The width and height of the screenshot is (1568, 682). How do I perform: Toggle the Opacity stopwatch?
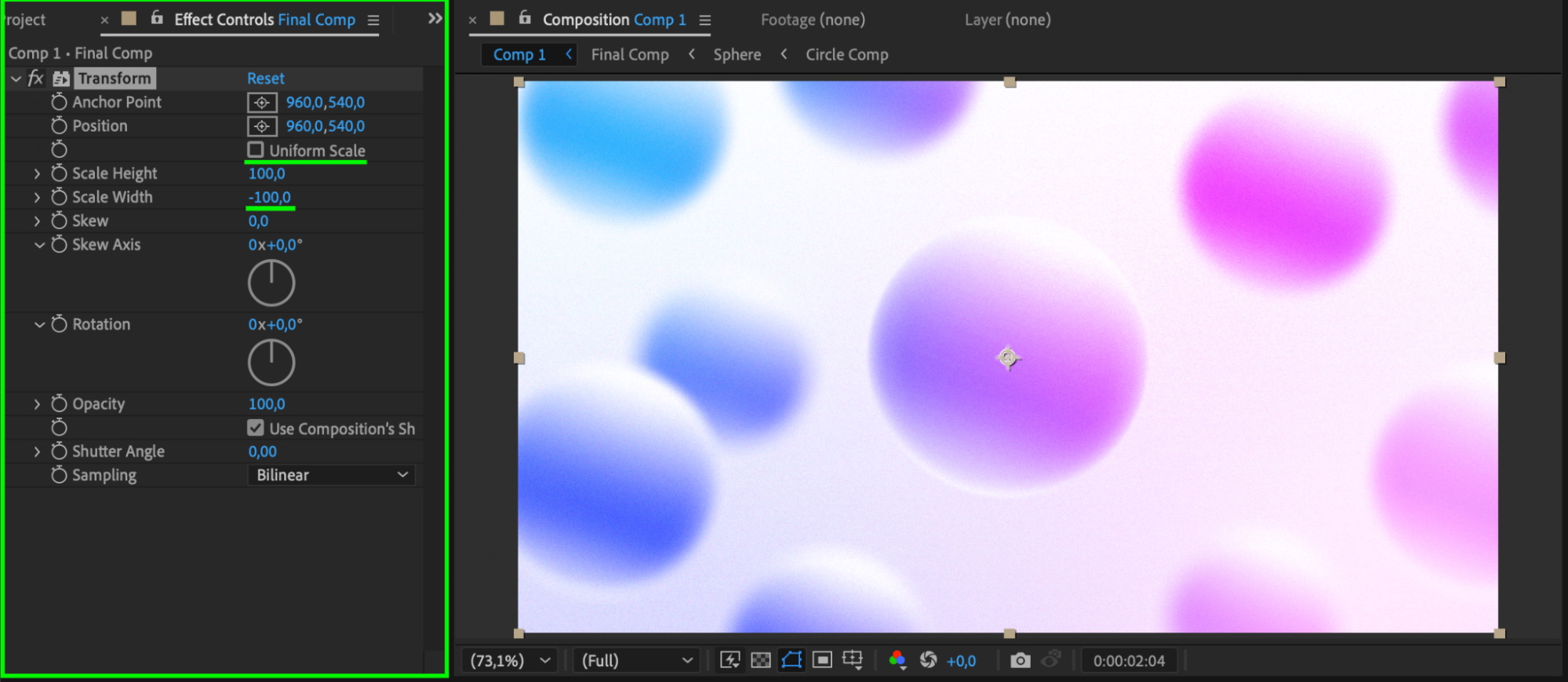point(59,403)
